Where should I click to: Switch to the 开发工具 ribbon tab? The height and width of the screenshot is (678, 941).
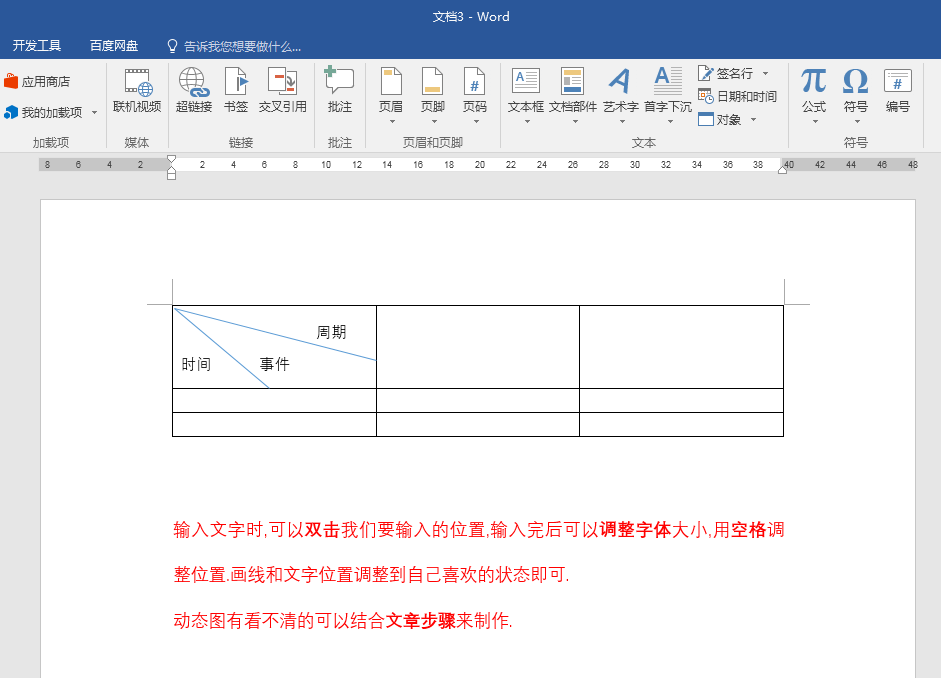[37, 46]
